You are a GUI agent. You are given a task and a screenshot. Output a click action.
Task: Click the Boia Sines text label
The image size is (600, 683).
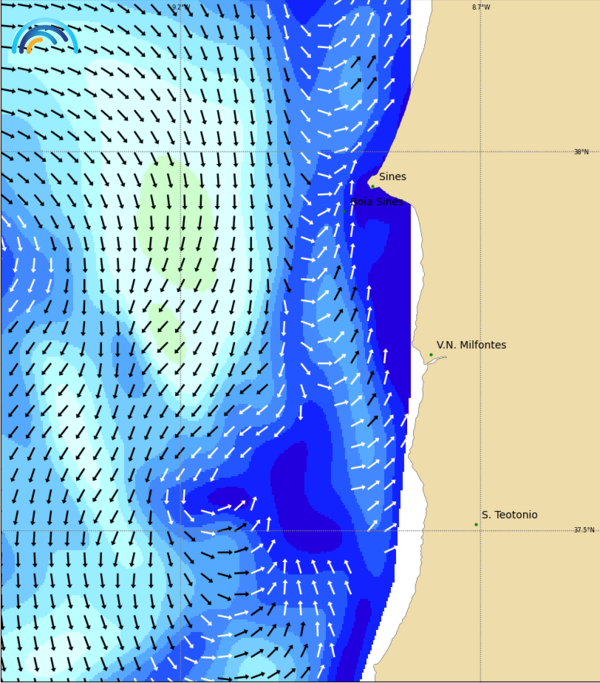[x=379, y=201]
